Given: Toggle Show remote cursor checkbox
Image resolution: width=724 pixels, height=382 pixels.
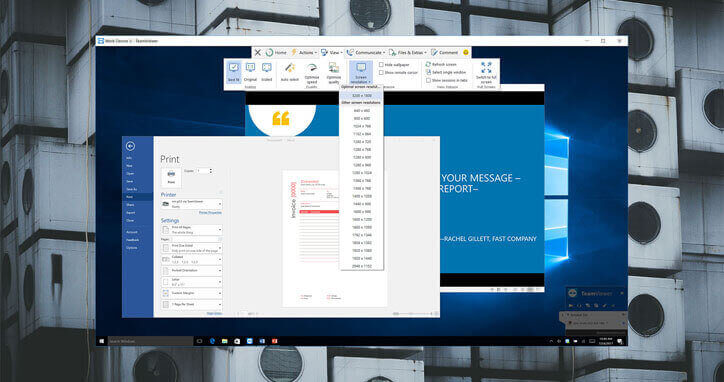Looking at the screenshot, I should (381, 73).
